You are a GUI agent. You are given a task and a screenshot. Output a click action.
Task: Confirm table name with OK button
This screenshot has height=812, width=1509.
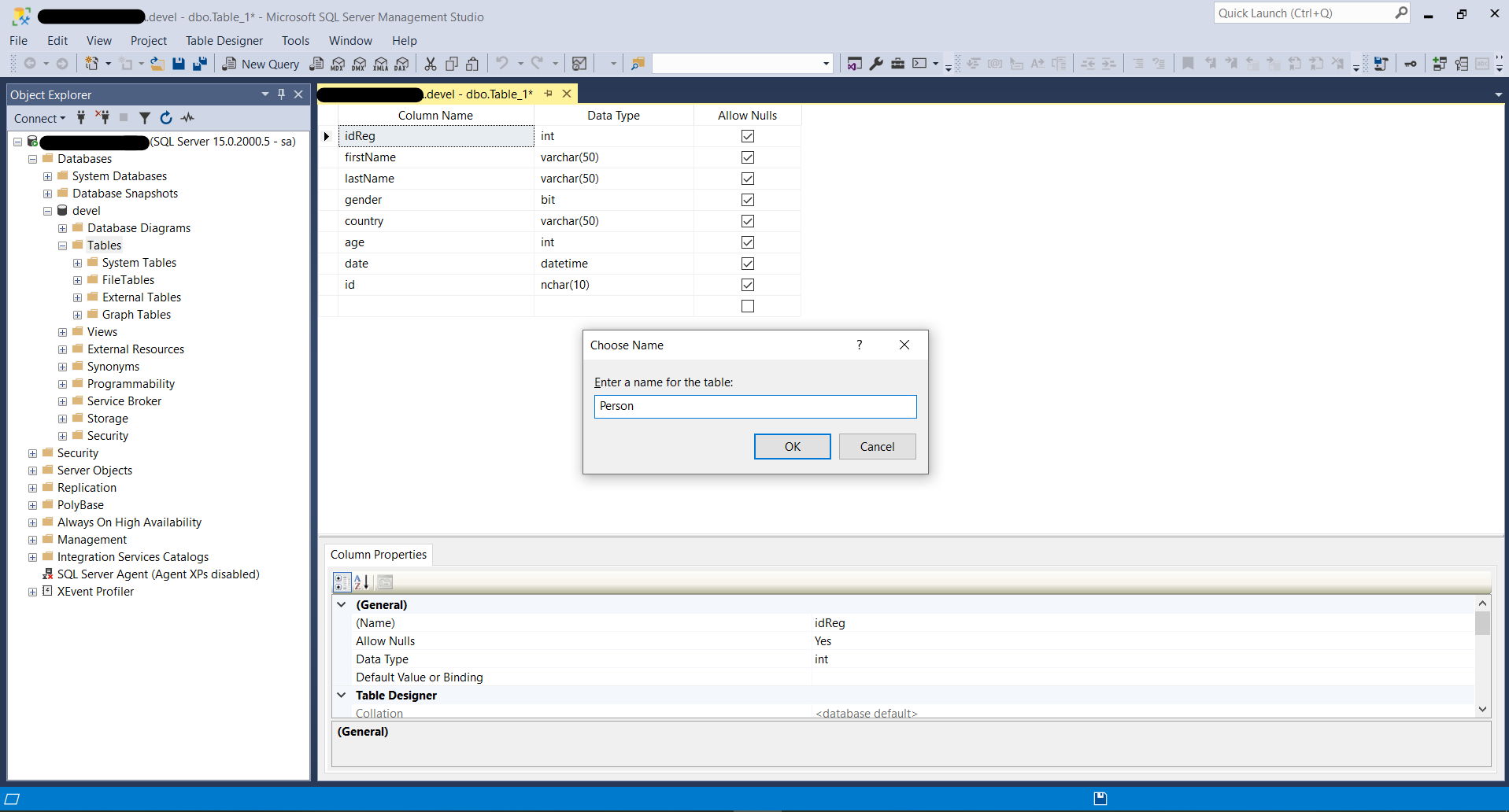pos(792,447)
